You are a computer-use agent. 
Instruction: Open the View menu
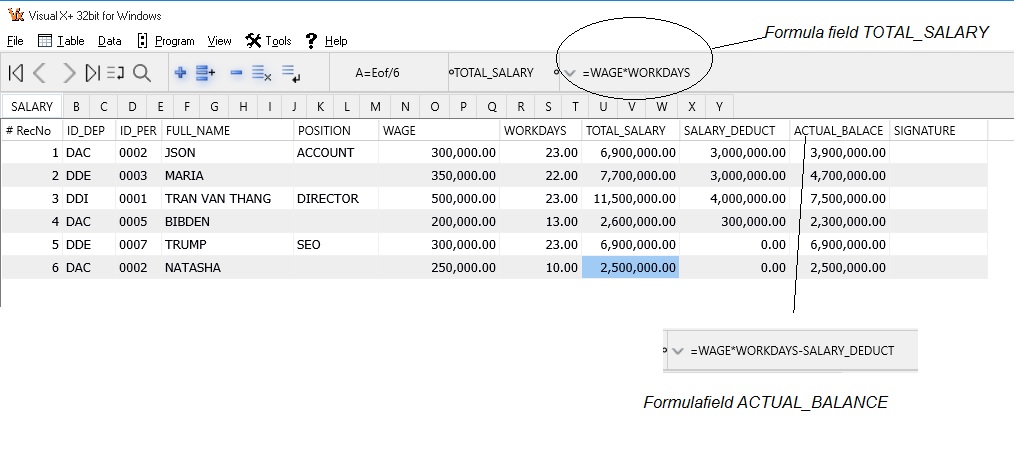coord(219,41)
